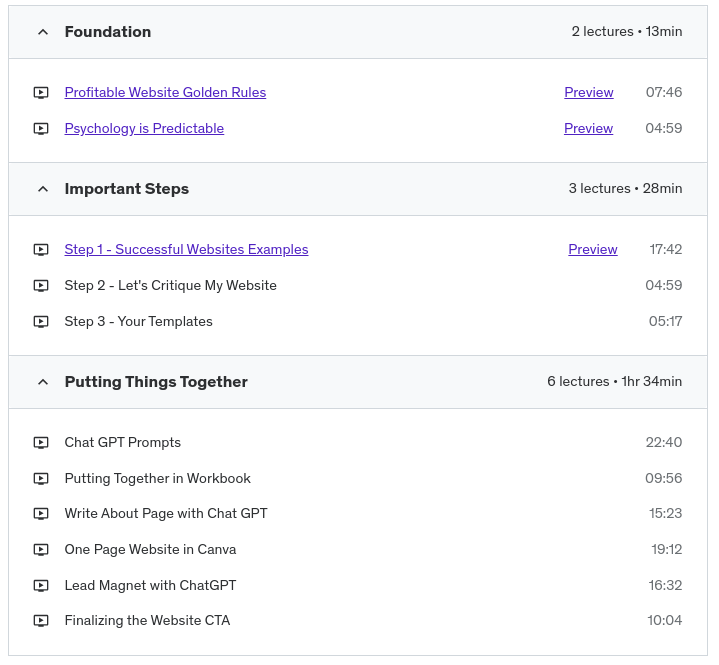
Task: Click video icon next to Psychology is Predictable
Action: [41, 129]
